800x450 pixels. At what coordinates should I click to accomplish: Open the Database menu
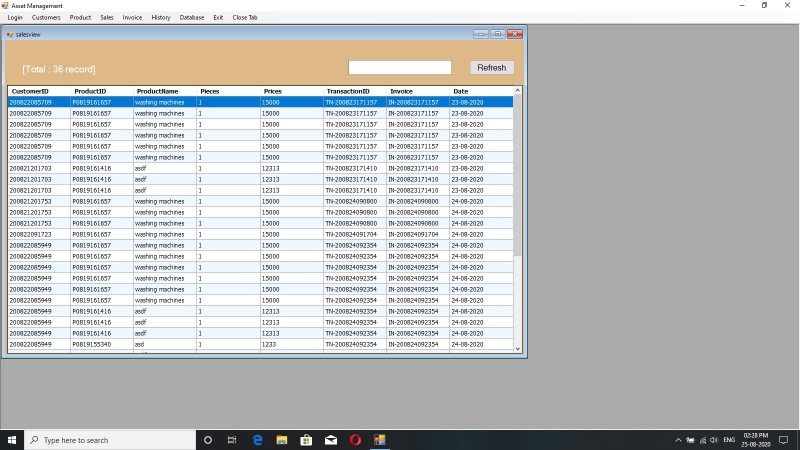(192, 17)
